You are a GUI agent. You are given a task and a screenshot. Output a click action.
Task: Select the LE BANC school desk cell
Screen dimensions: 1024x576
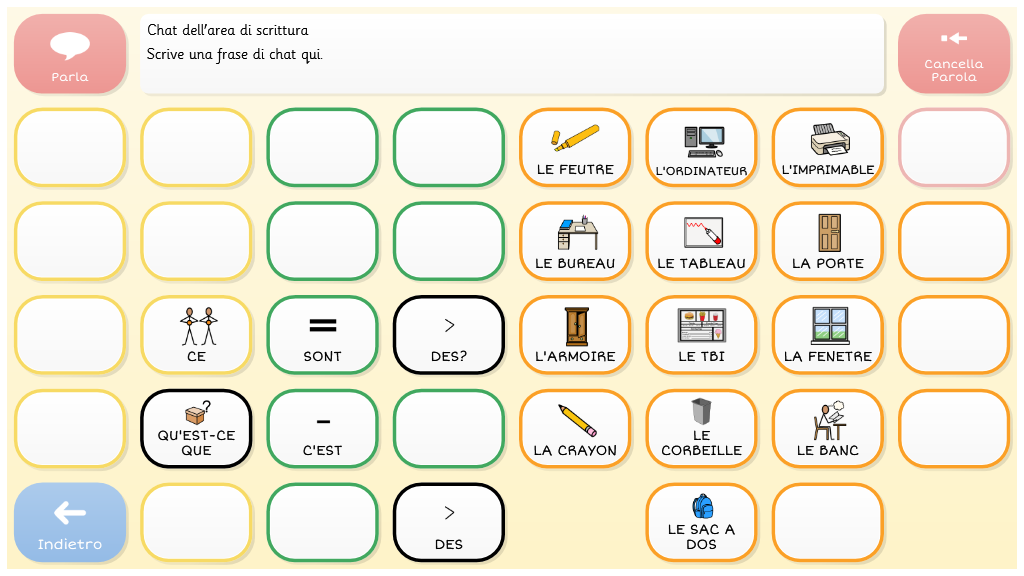pyautogui.click(x=827, y=429)
